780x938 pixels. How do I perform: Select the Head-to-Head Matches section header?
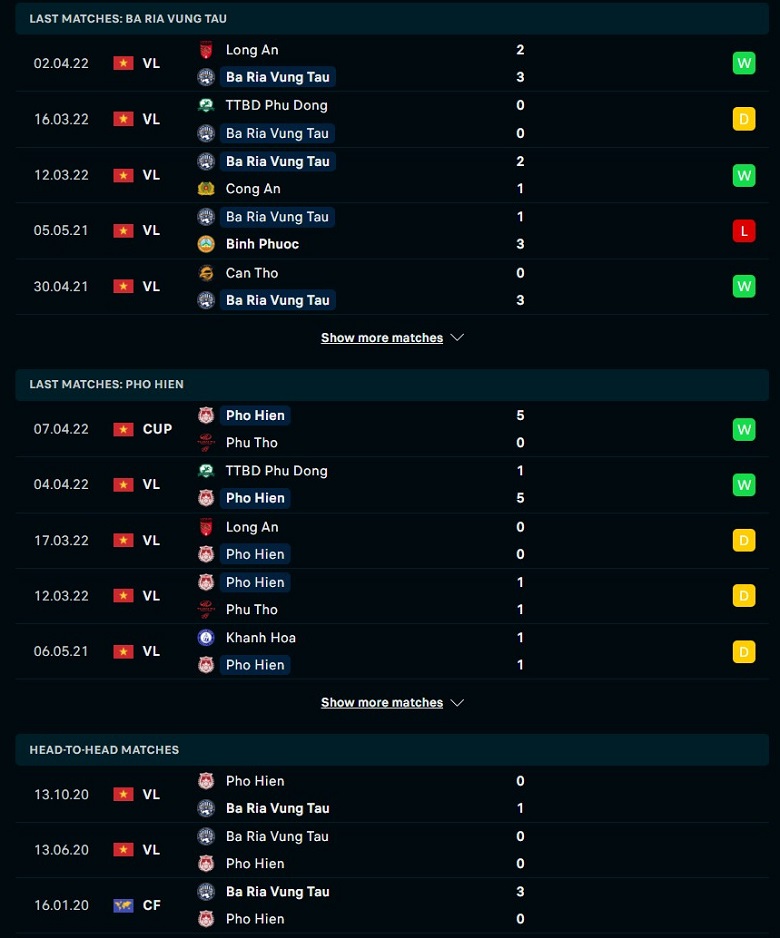[x=392, y=750]
